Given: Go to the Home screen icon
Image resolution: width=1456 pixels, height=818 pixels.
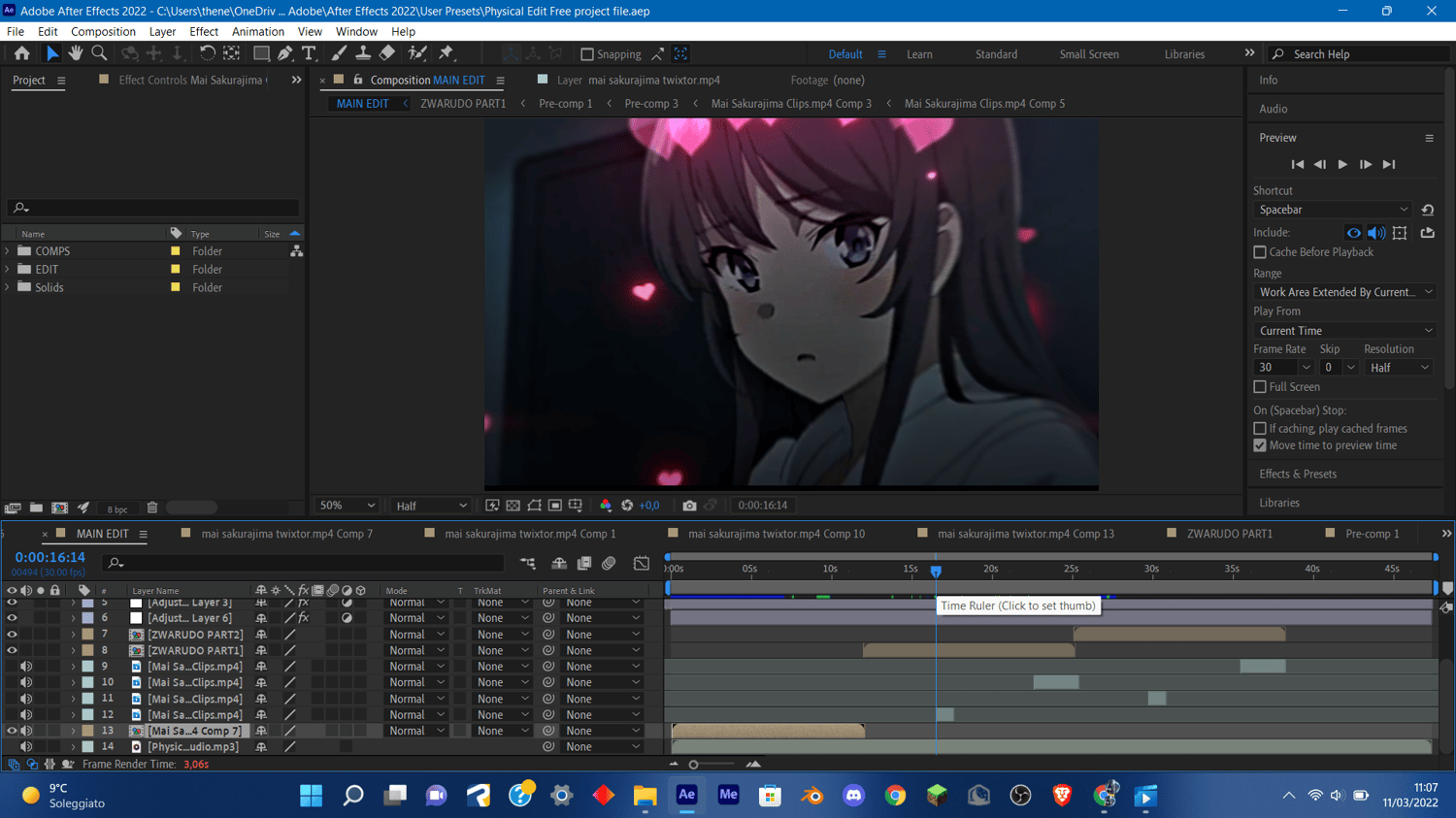Looking at the screenshot, I should pyautogui.click(x=21, y=53).
